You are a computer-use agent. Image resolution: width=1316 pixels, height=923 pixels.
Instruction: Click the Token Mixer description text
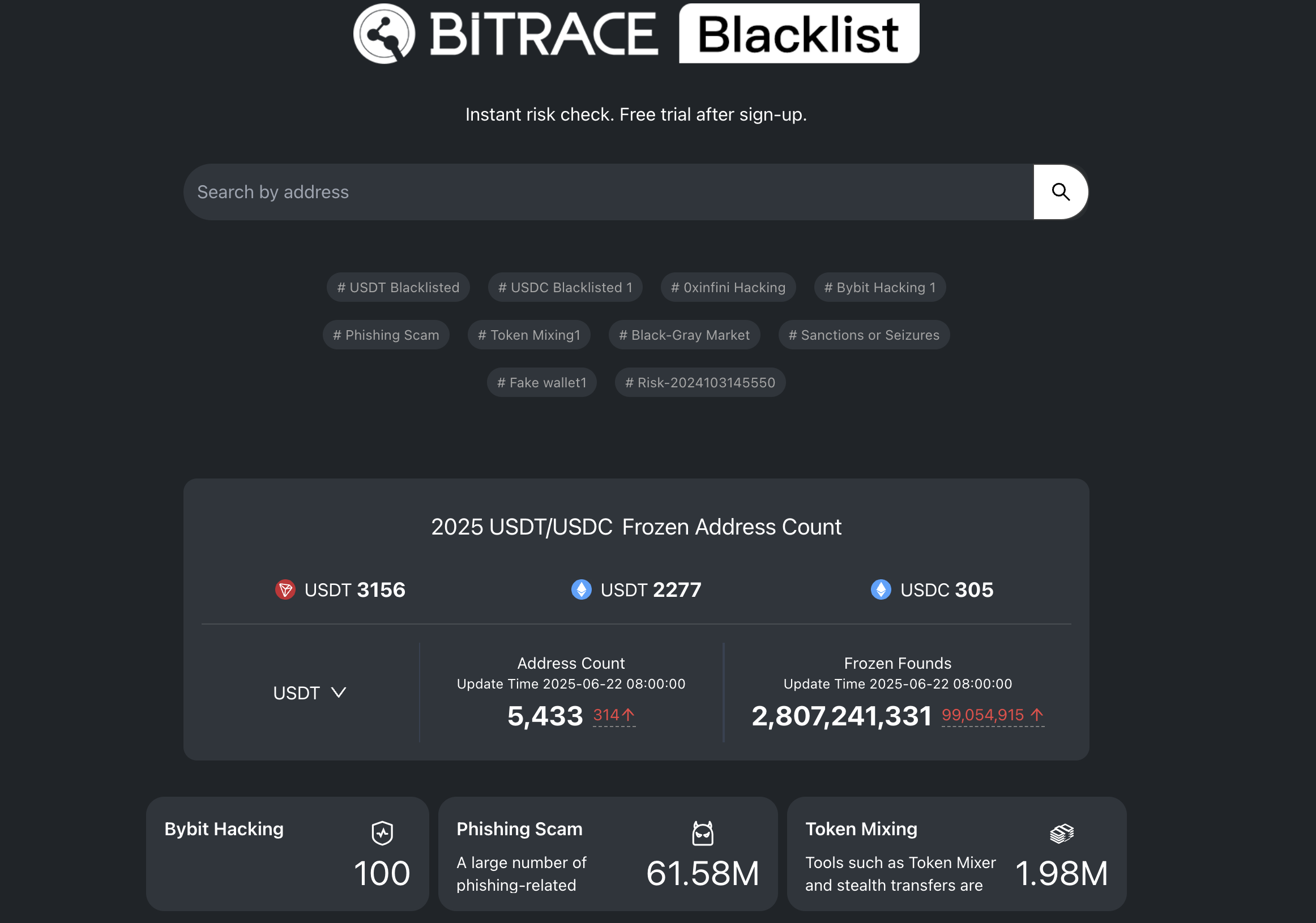tap(900, 874)
